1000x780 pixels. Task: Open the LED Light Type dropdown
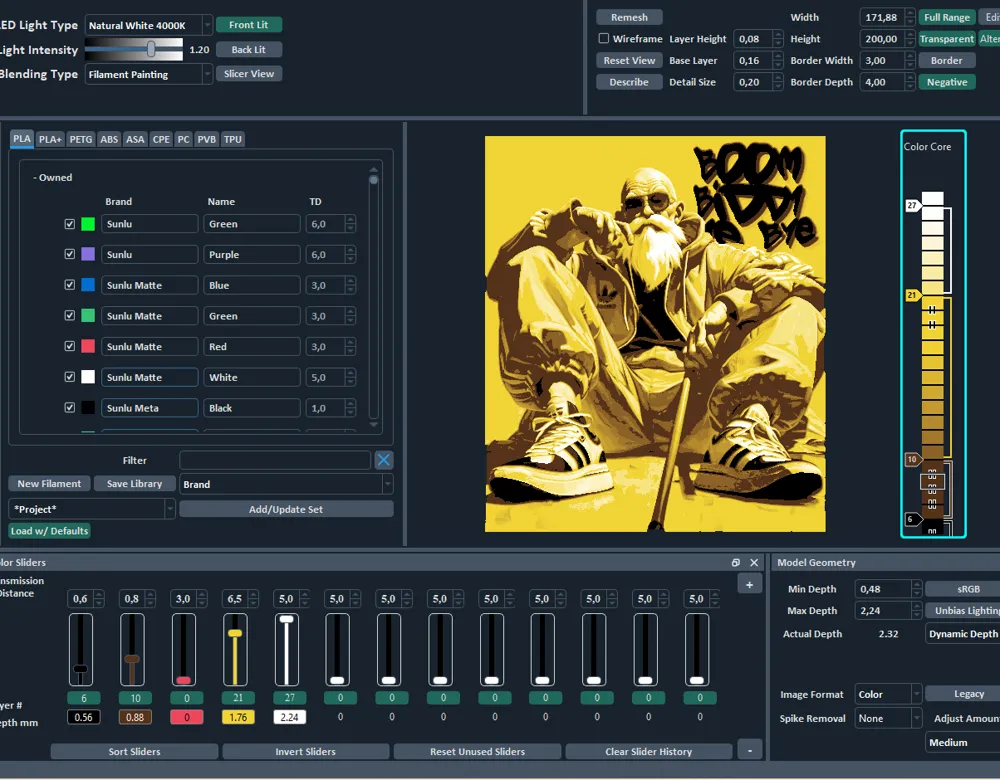pyautogui.click(x=148, y=25)
